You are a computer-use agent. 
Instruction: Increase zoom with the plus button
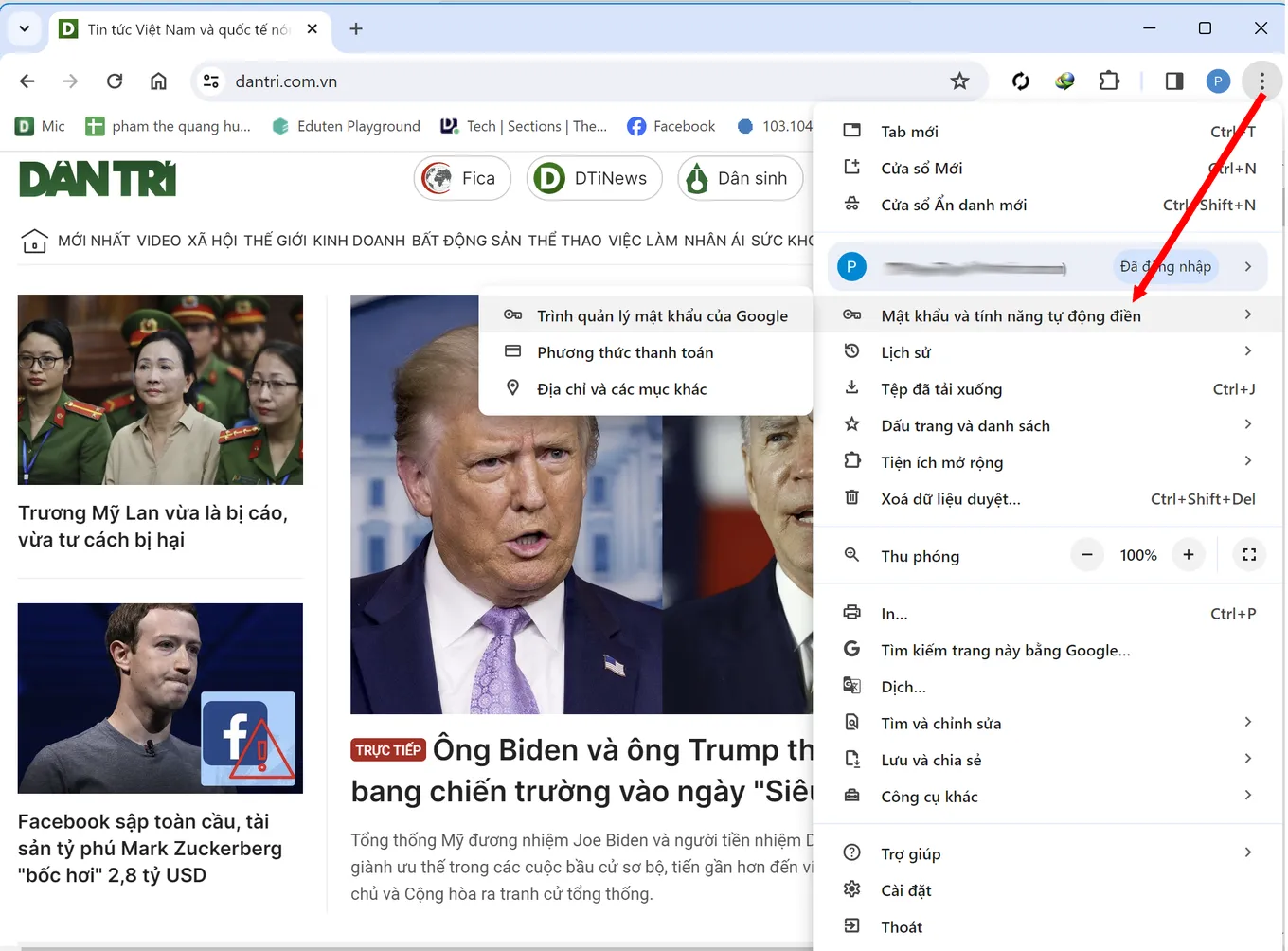click(1189, 555)
